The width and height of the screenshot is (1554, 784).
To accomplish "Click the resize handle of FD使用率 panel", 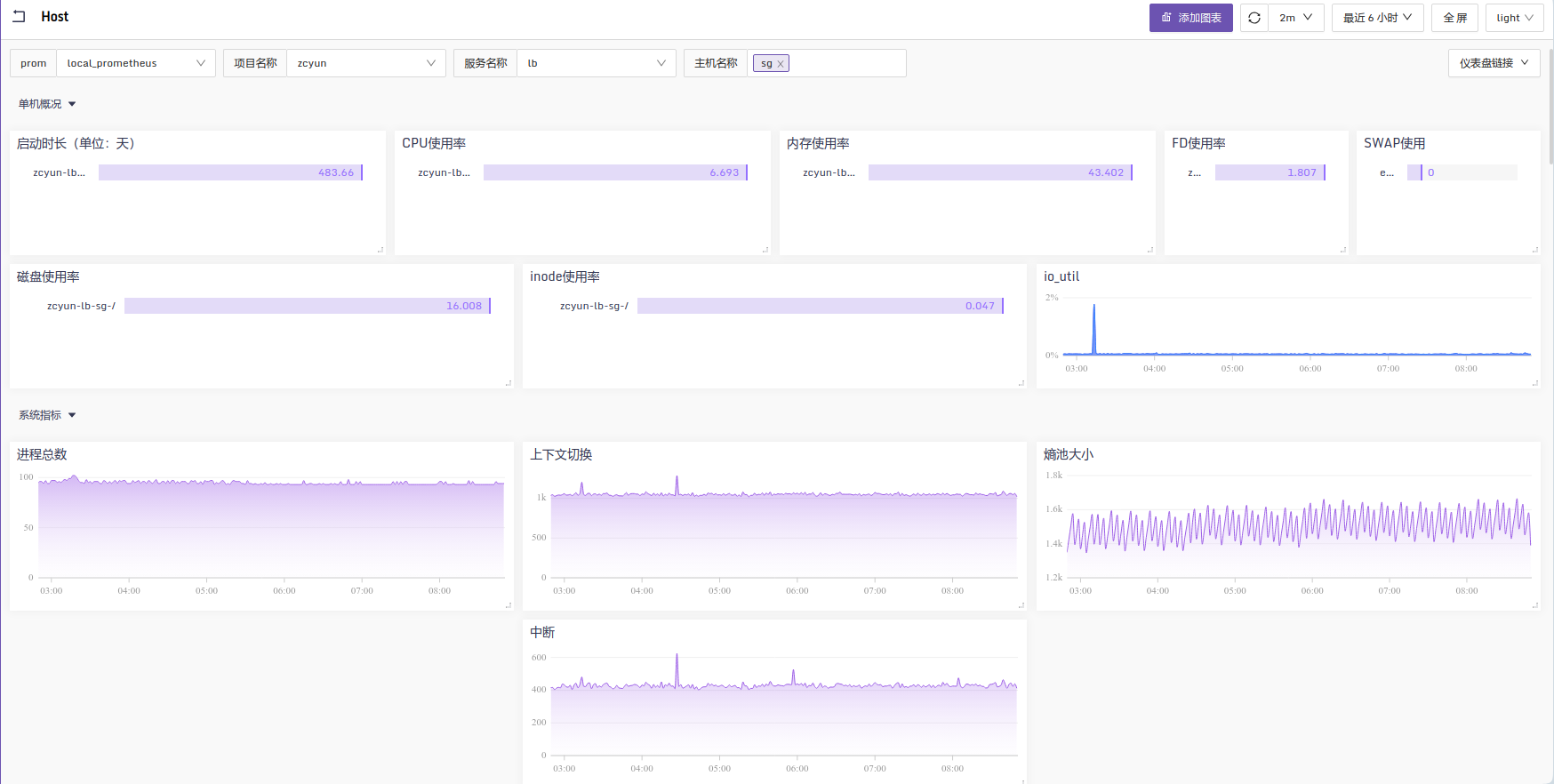I will tap(1343, 250).
